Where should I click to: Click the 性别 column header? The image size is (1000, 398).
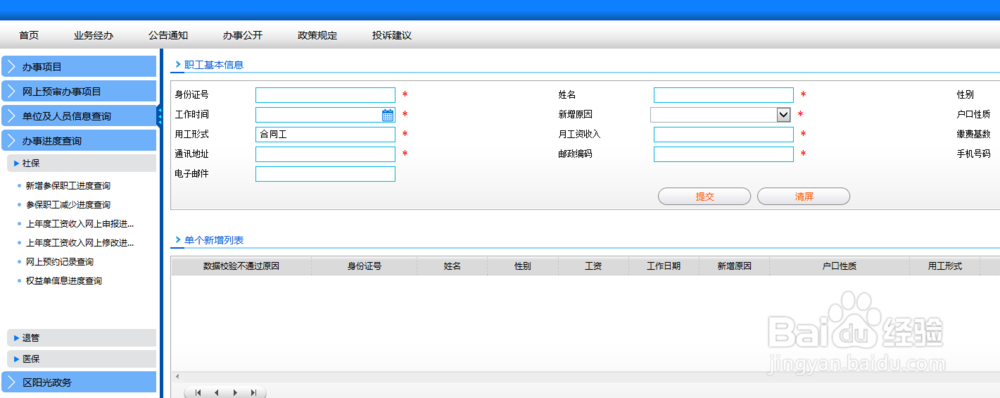pos(523,266)
